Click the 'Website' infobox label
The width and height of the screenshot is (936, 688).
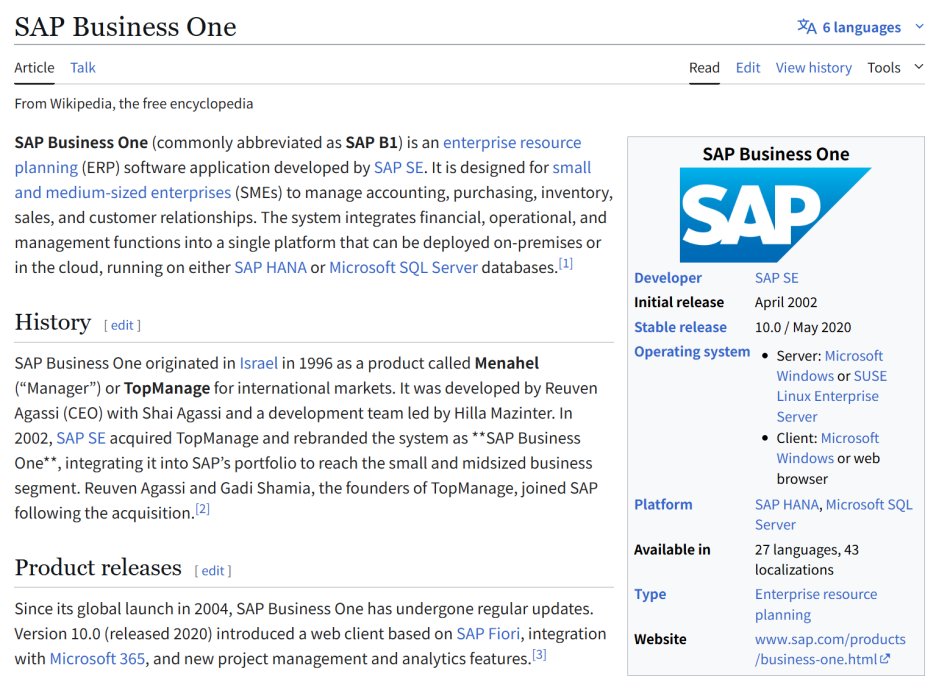660,639
